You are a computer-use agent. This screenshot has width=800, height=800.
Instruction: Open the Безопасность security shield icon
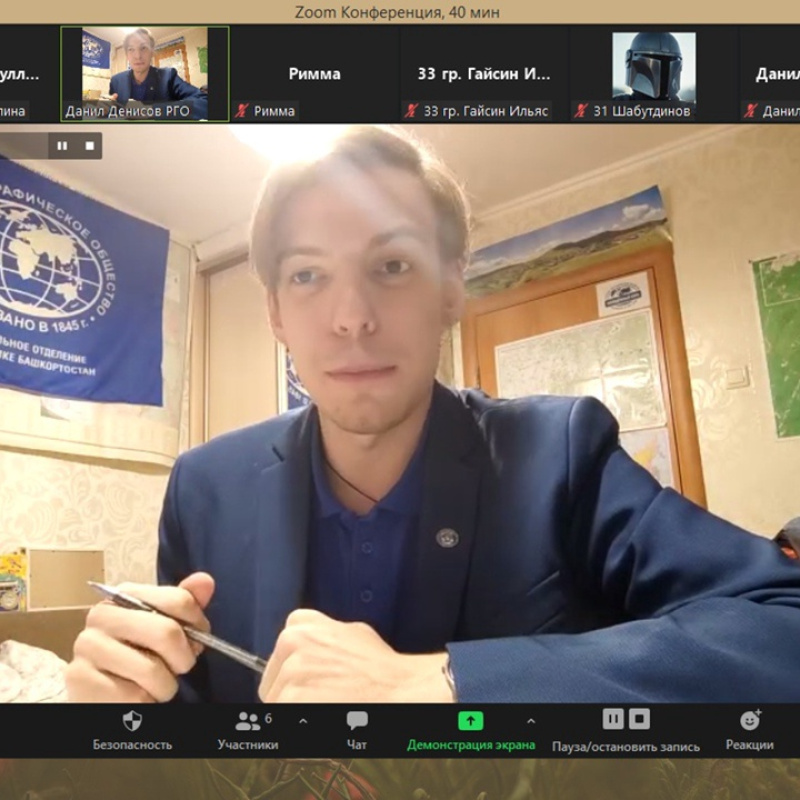click(132, 721)
